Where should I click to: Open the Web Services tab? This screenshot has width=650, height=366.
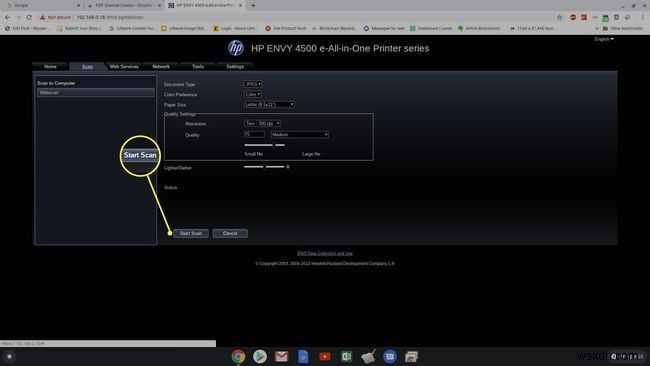(124, 66)
